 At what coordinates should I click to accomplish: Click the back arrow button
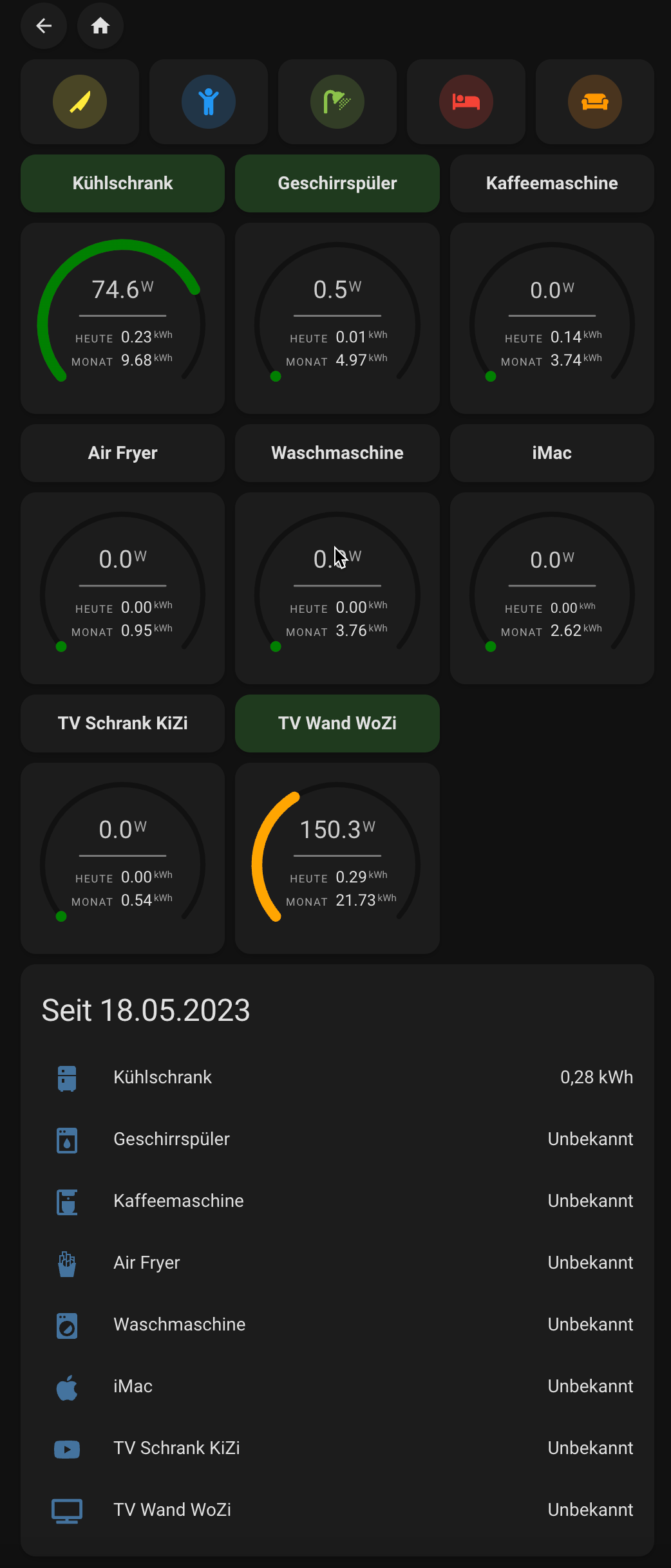[x=44, y=26]
